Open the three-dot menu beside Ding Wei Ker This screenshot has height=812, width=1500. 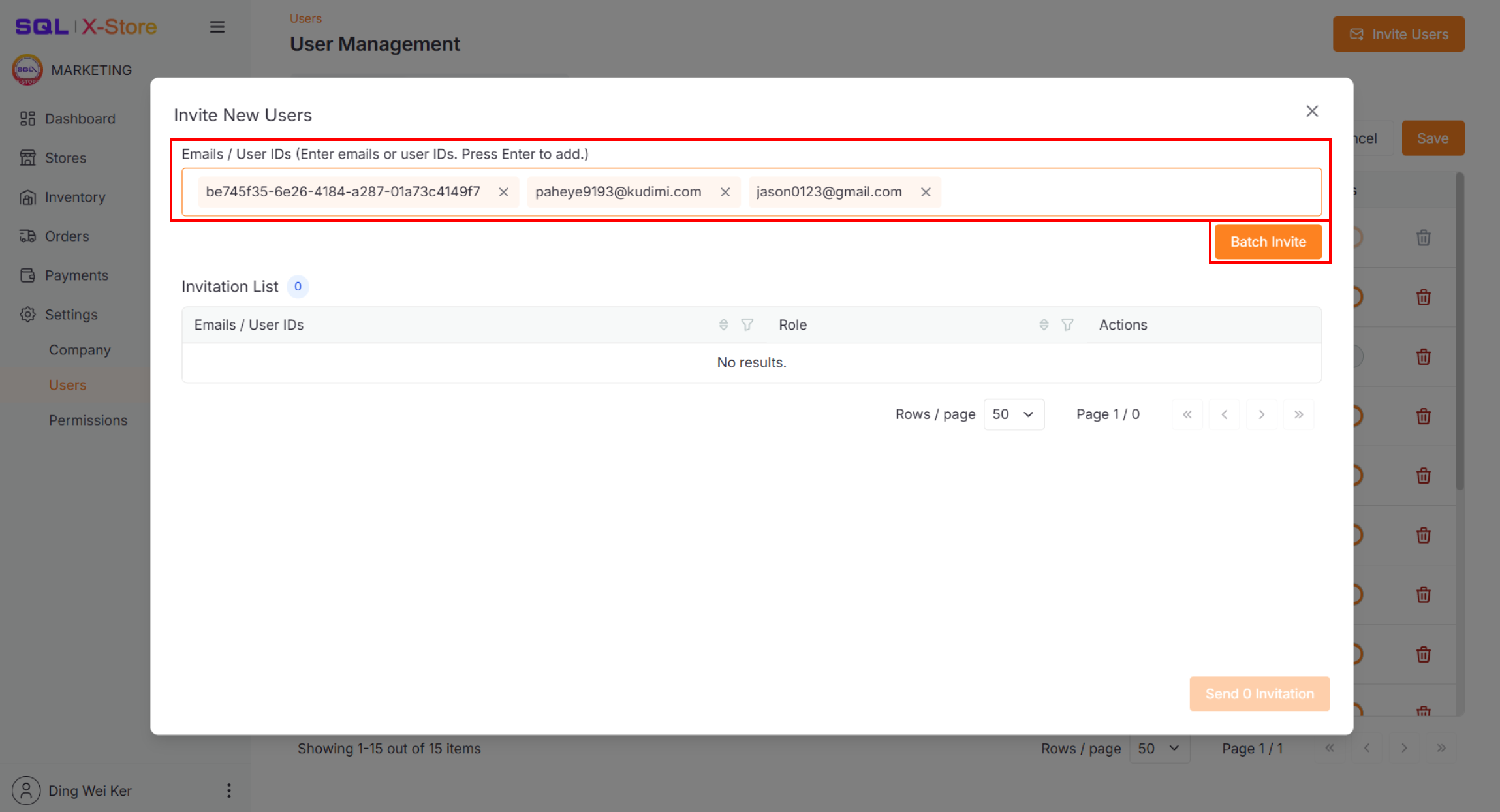[228, 790]
